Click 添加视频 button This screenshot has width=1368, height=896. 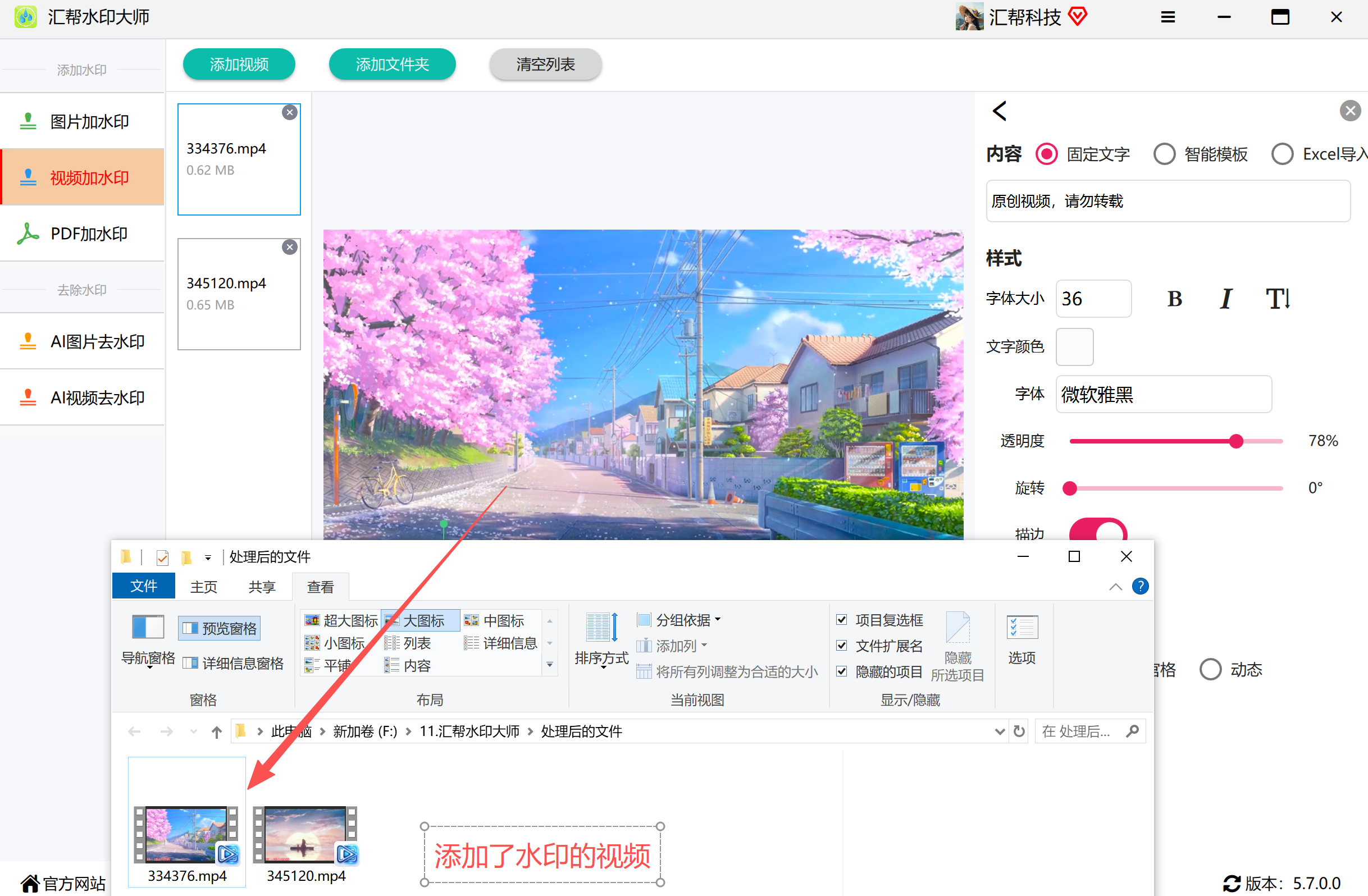(239, 65)
